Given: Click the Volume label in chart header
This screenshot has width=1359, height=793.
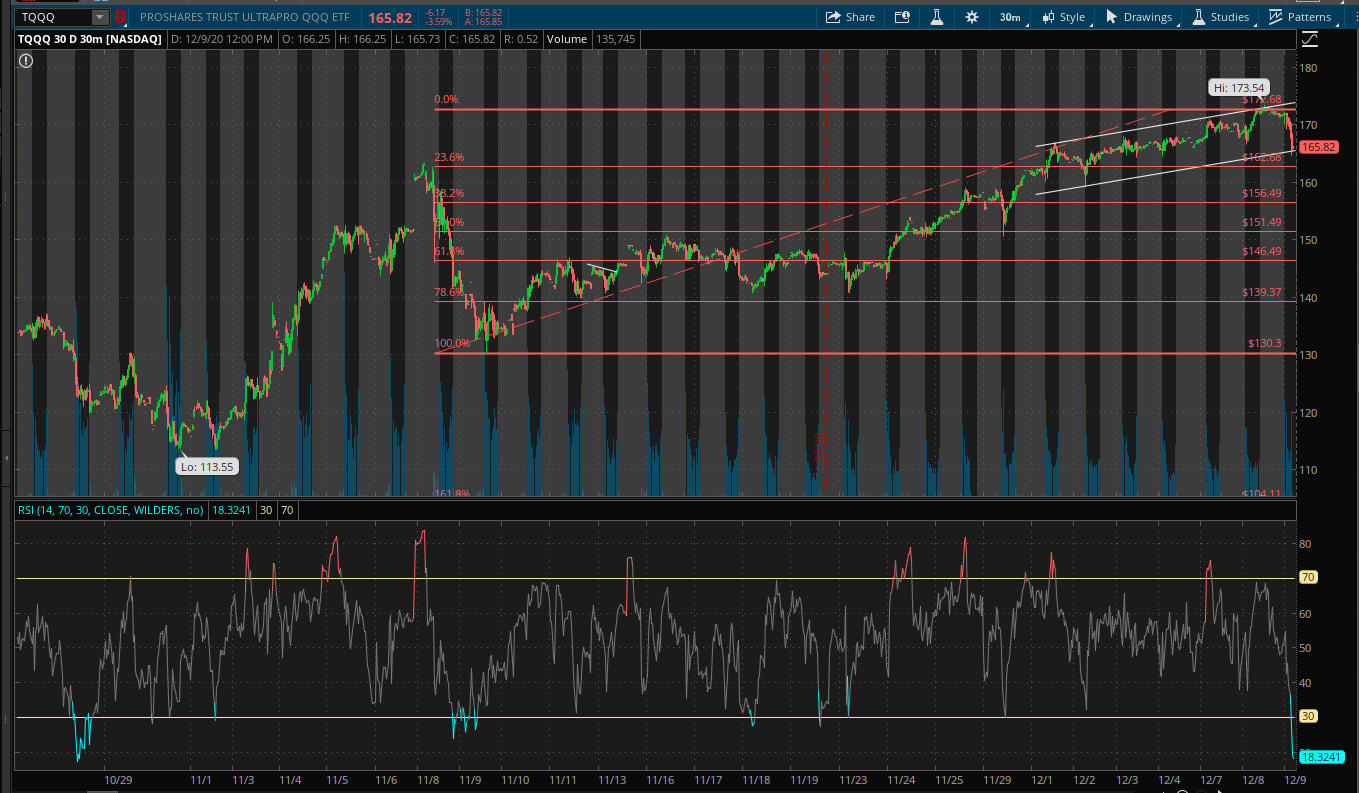Looking at the screenshot, I should [x=567, y=39].
